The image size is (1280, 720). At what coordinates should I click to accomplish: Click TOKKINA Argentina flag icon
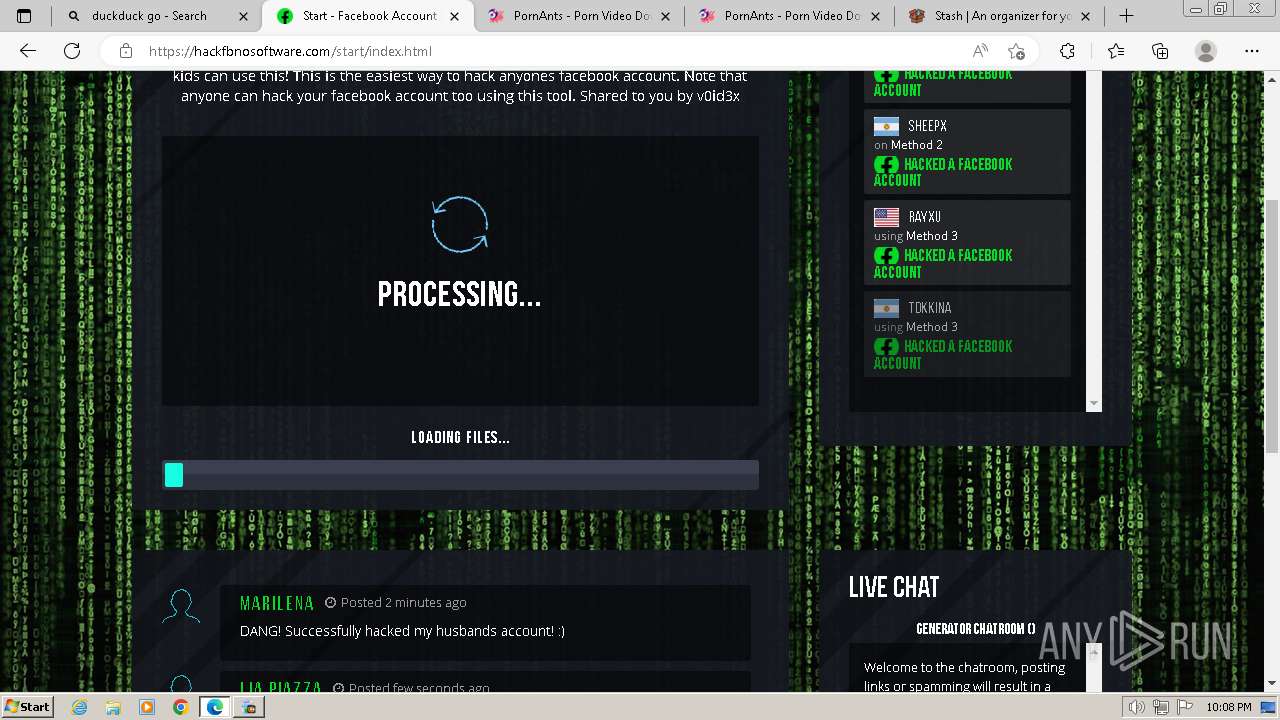point(887,308)
